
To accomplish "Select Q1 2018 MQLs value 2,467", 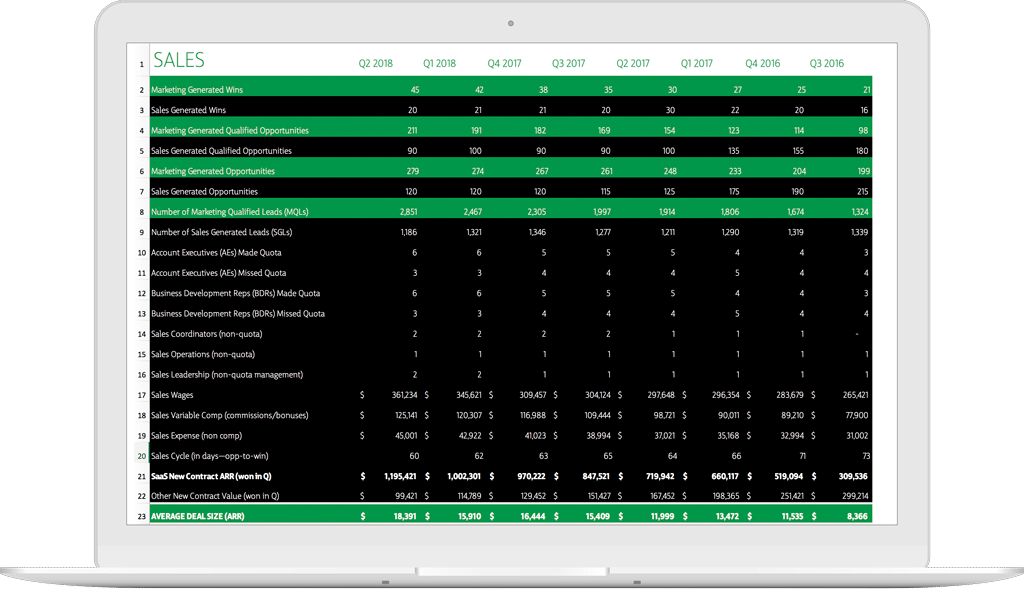I will [x=473, y=212].
